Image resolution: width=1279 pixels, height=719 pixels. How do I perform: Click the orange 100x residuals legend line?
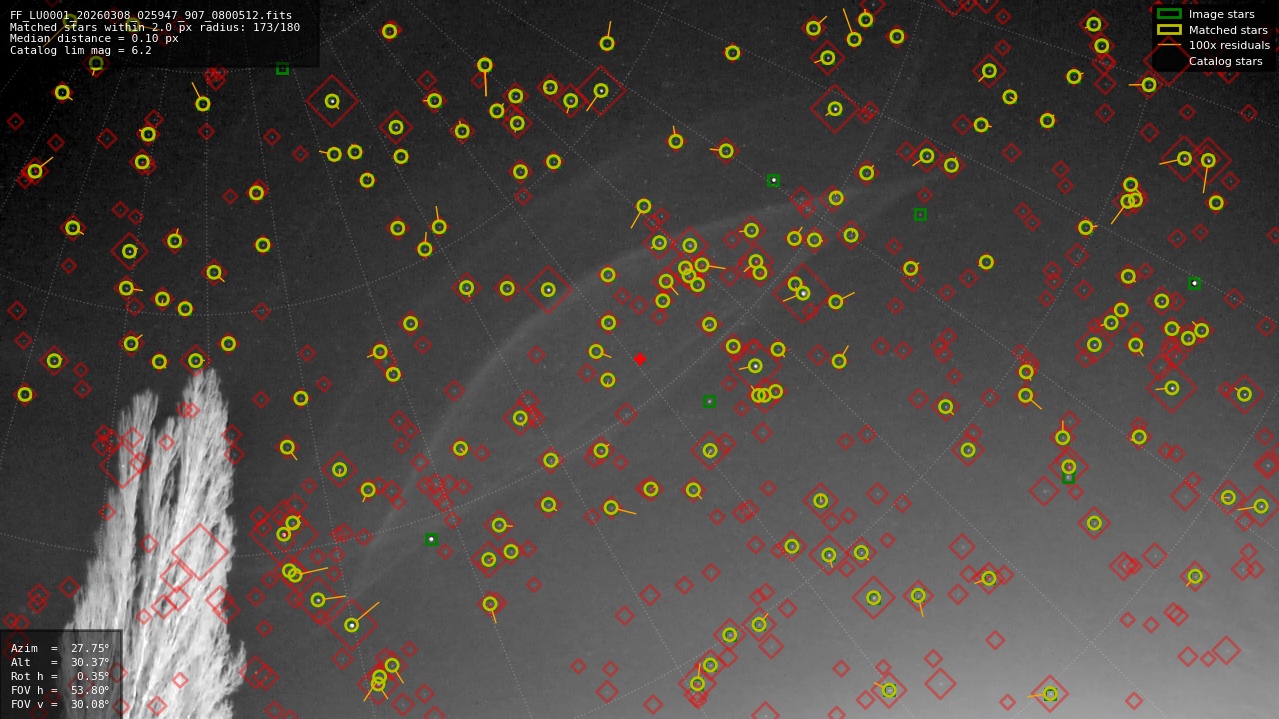(1169, 45)
